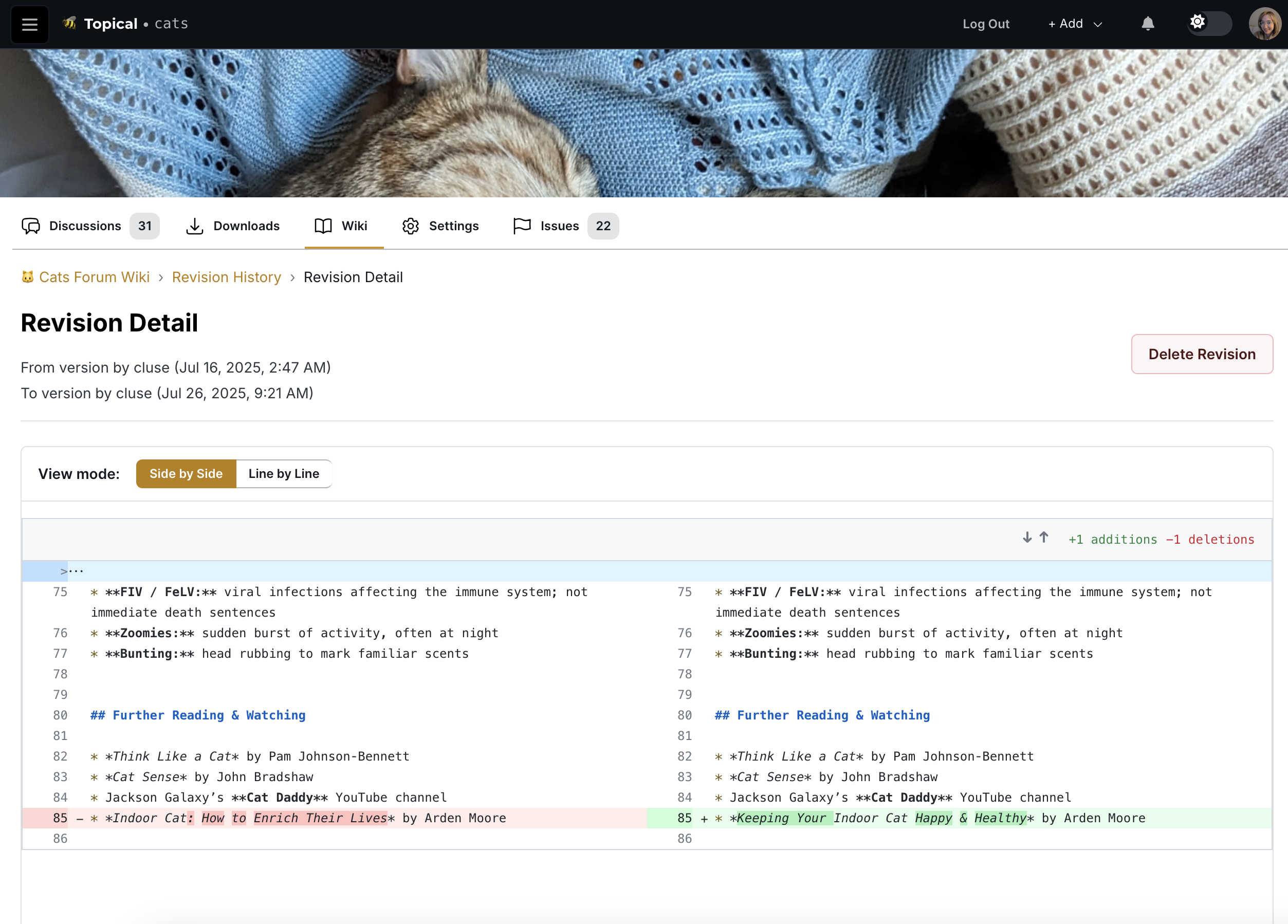The height and width of the screenshot is (924, 1288).
Task: Click '-1 deletions' counter text
Action: (1210, 540)
